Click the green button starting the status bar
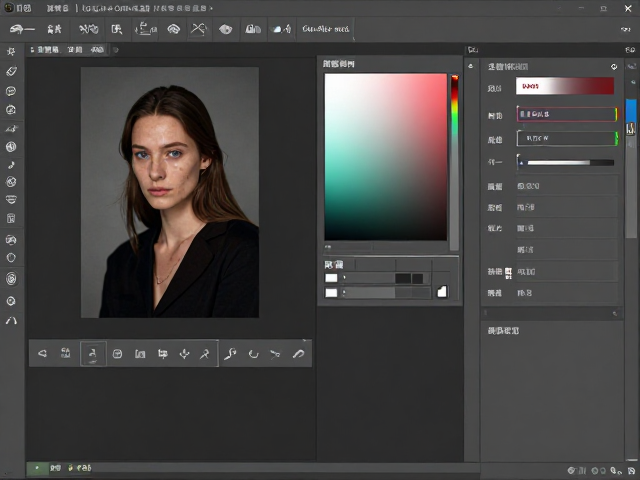The image size is (640, 480). pyautogui.click(x=37, y=468)
